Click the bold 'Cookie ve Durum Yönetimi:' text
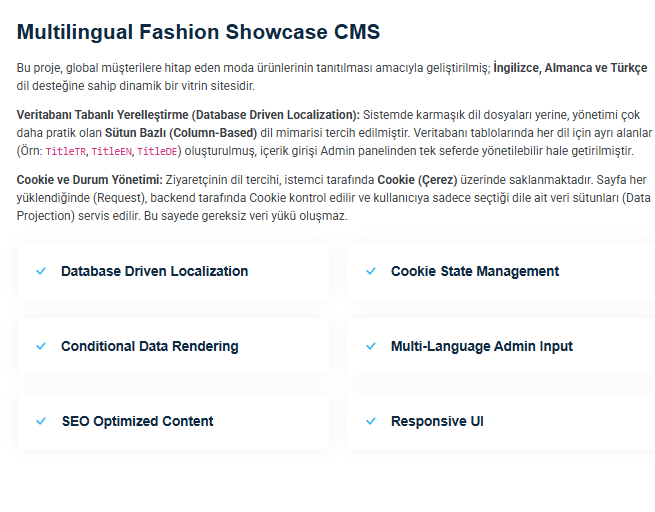655x512 pixels. coord(89,180)
